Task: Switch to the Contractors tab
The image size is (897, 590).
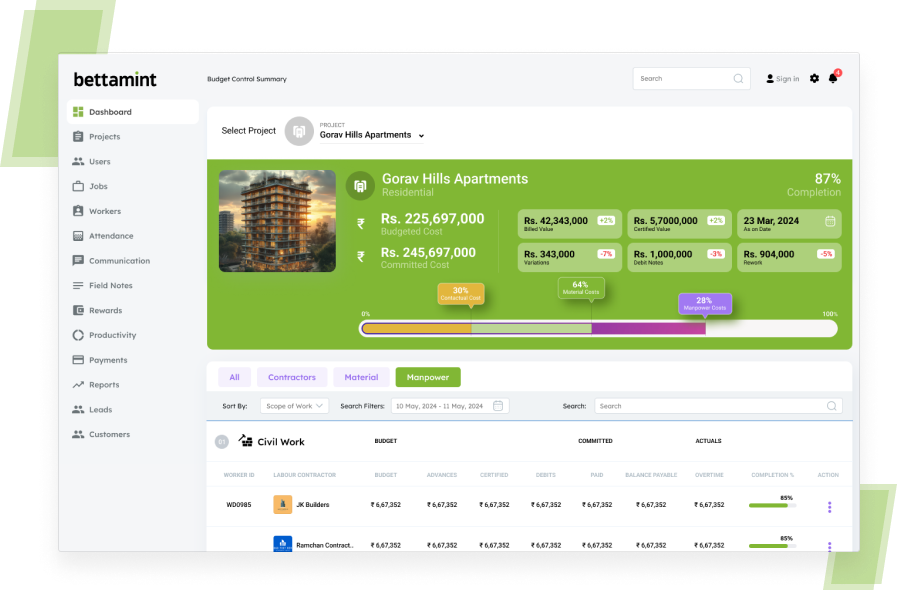Action: pos(292,377)
